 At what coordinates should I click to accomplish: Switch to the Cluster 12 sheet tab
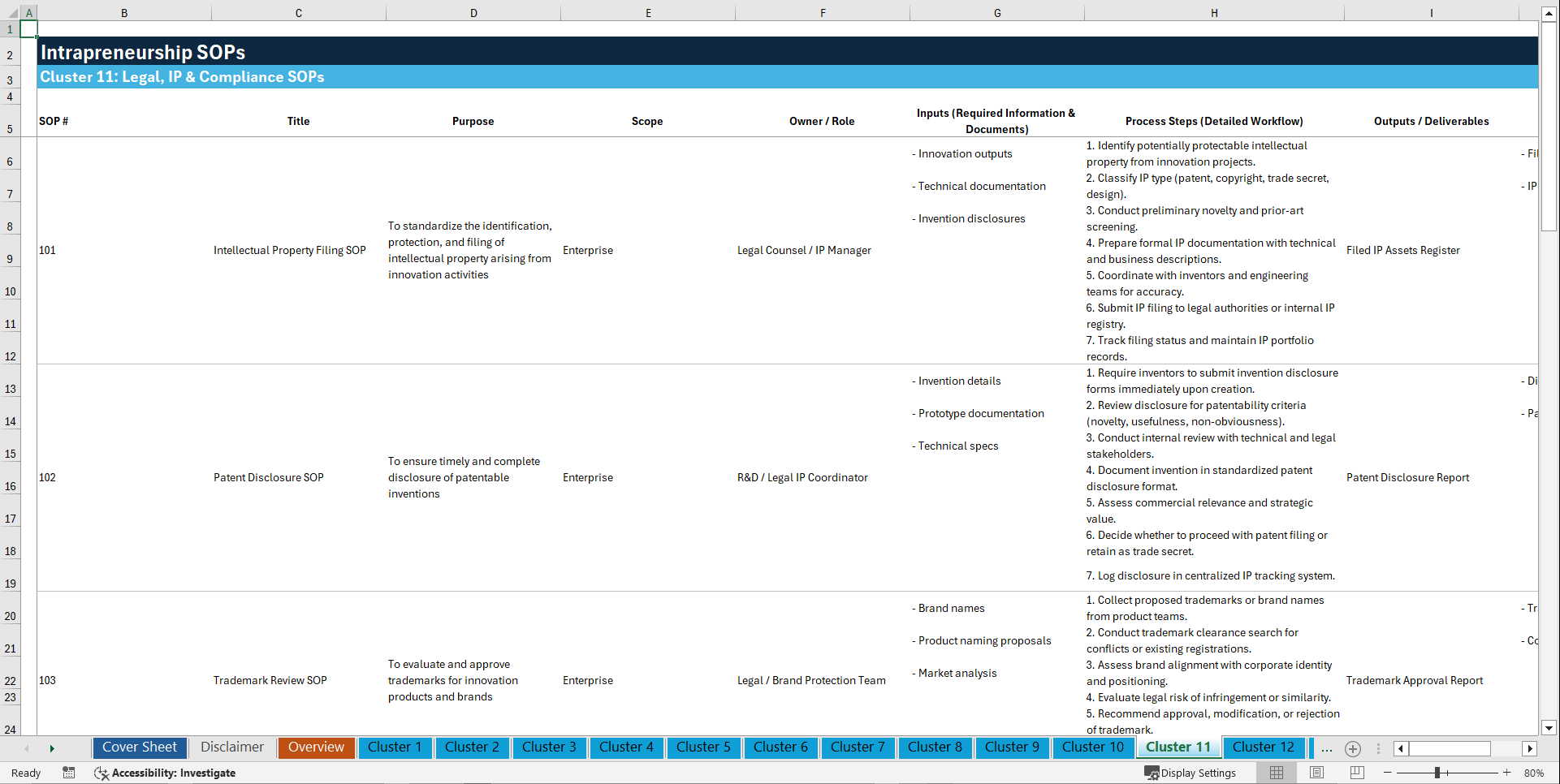coord(1264,747)
